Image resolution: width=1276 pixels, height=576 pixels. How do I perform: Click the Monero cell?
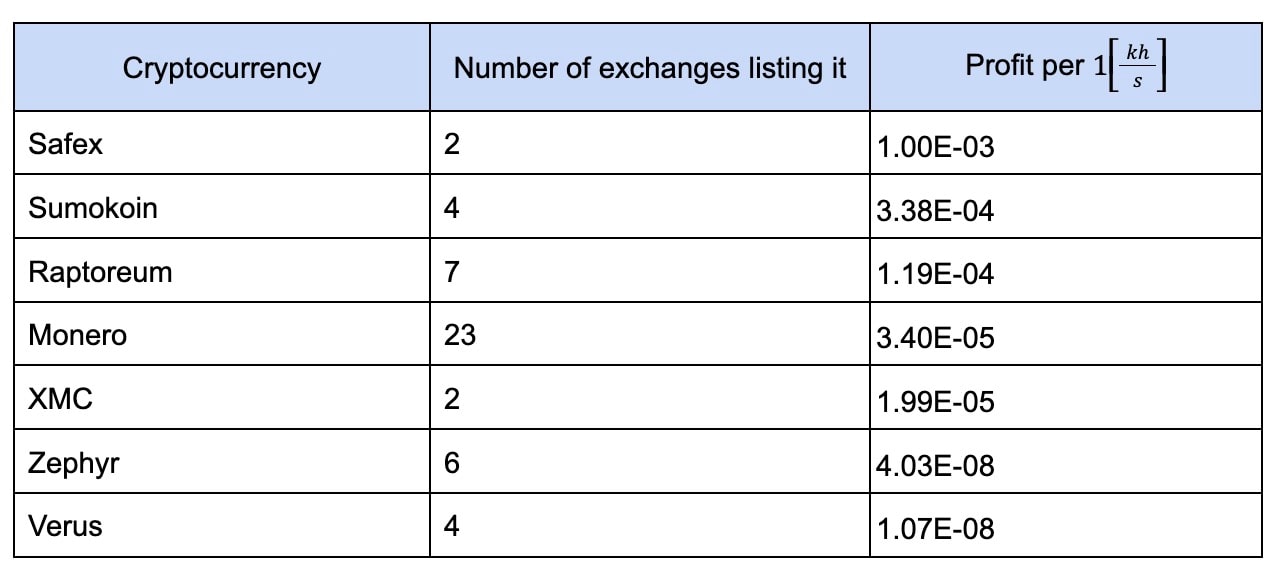(x=78, y=336)
